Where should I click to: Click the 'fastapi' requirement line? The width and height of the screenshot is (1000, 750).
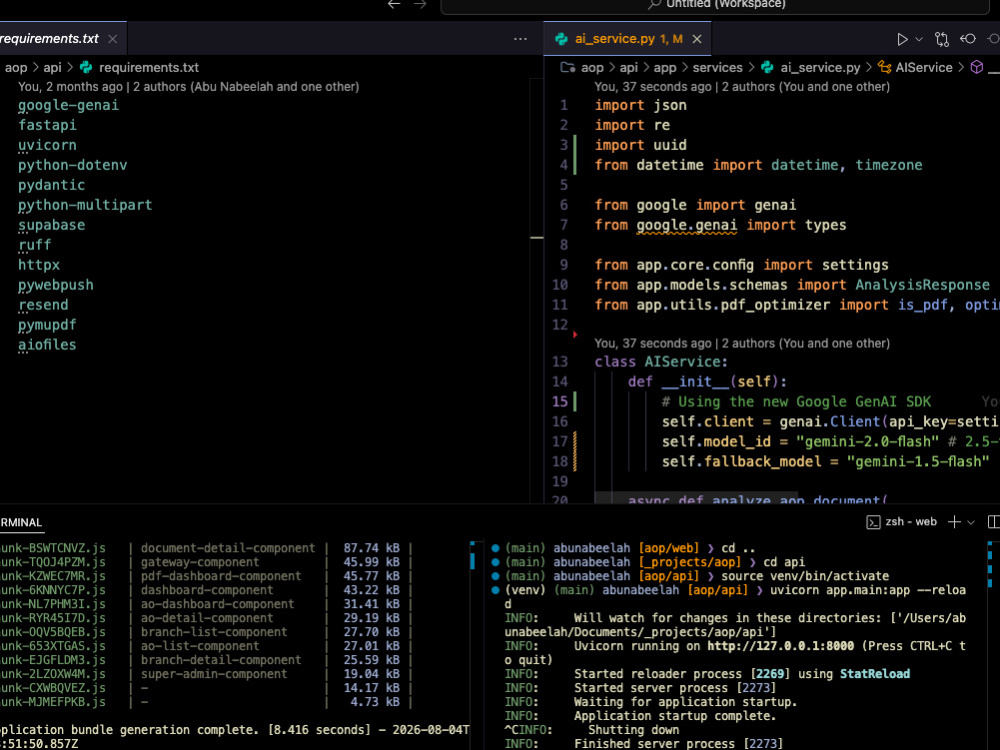click(47, 125)
